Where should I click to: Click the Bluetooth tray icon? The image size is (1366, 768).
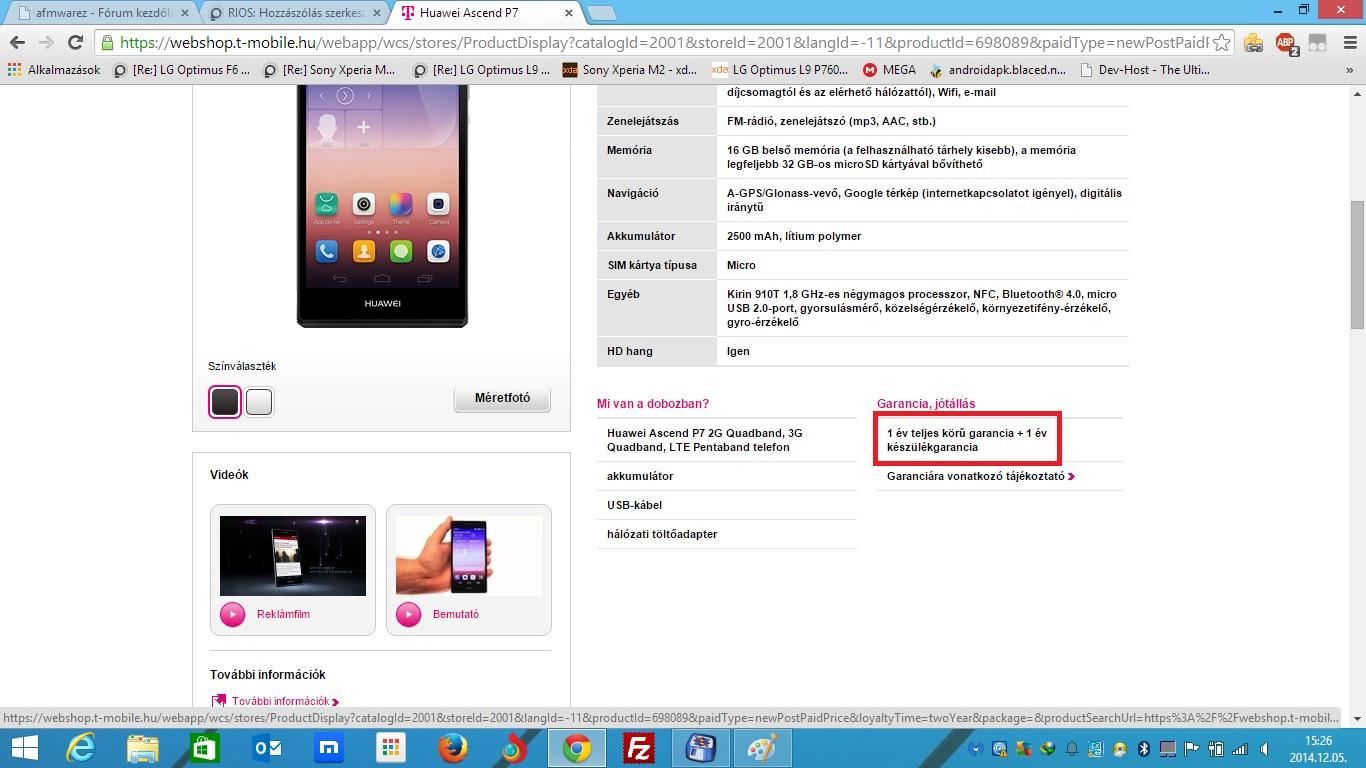pyautogui.click(x=1144, y=748)
